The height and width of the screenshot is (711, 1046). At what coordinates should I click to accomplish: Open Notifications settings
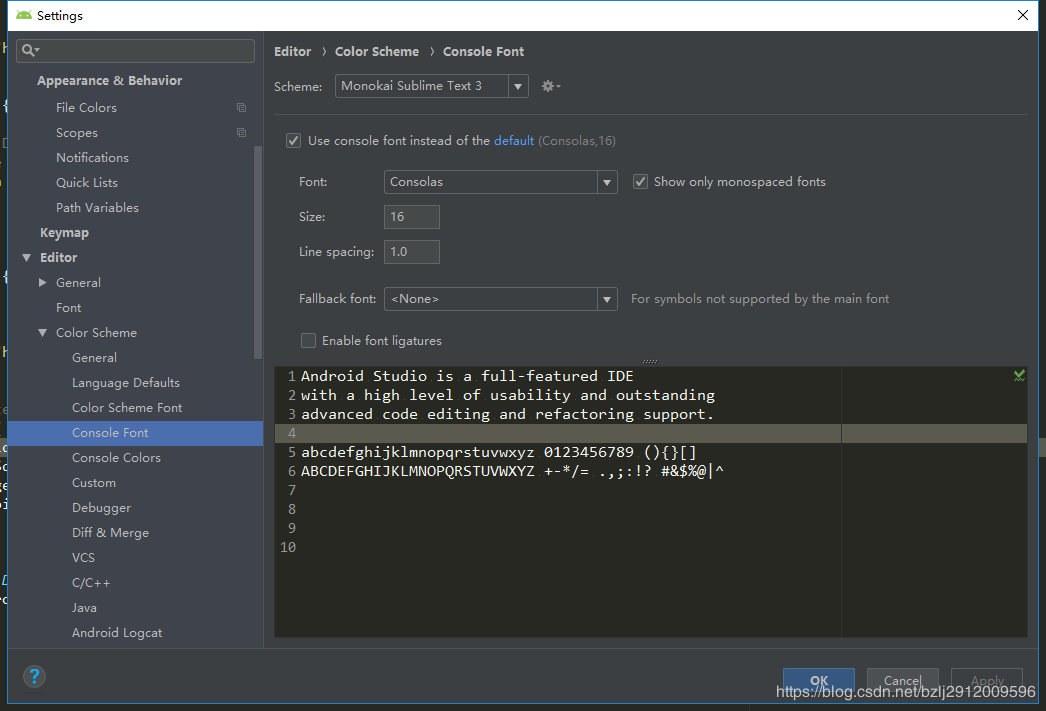click(x=92, y=157)
